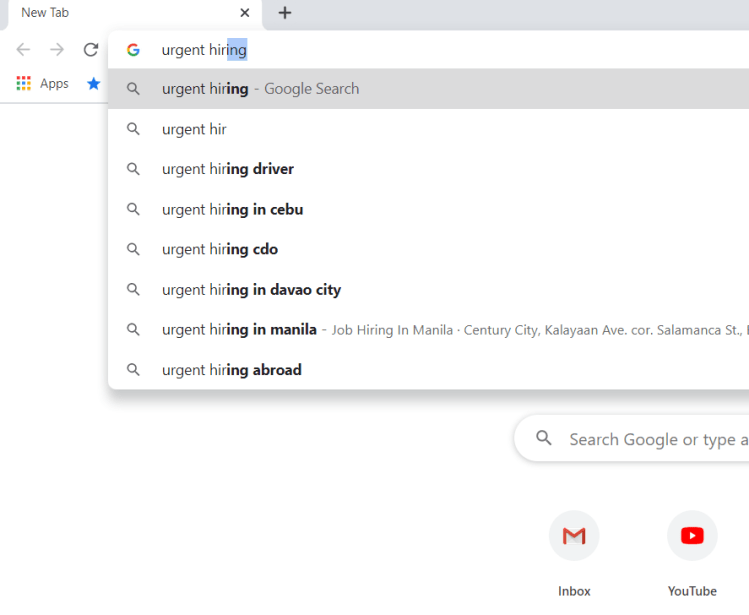Image resolution: width=749 pixels, height=615 pixels.
Task: Click the blue bookmark star icon
Action: tap(94, 84)
